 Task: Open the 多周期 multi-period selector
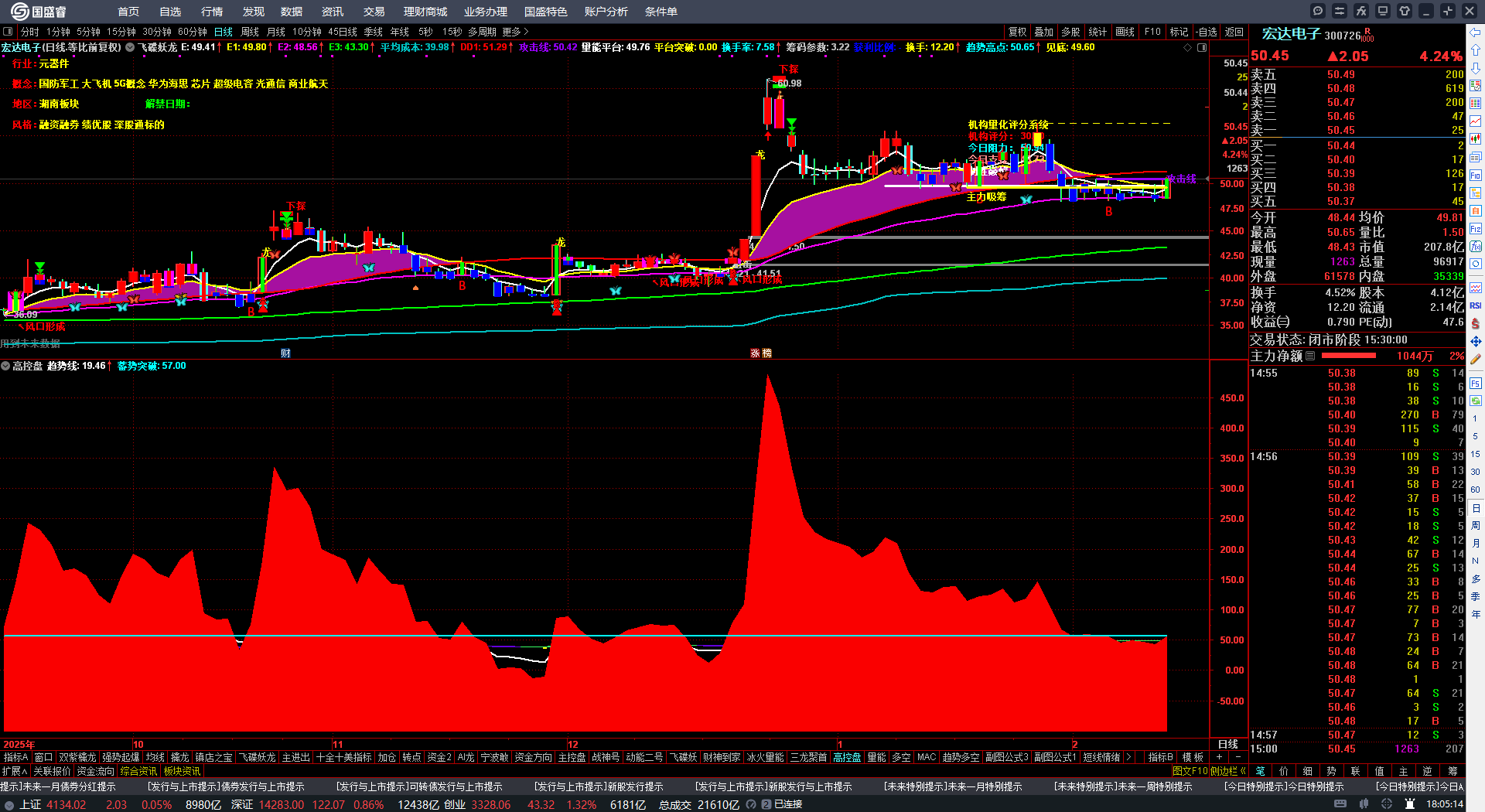click(x=482, y=32)
